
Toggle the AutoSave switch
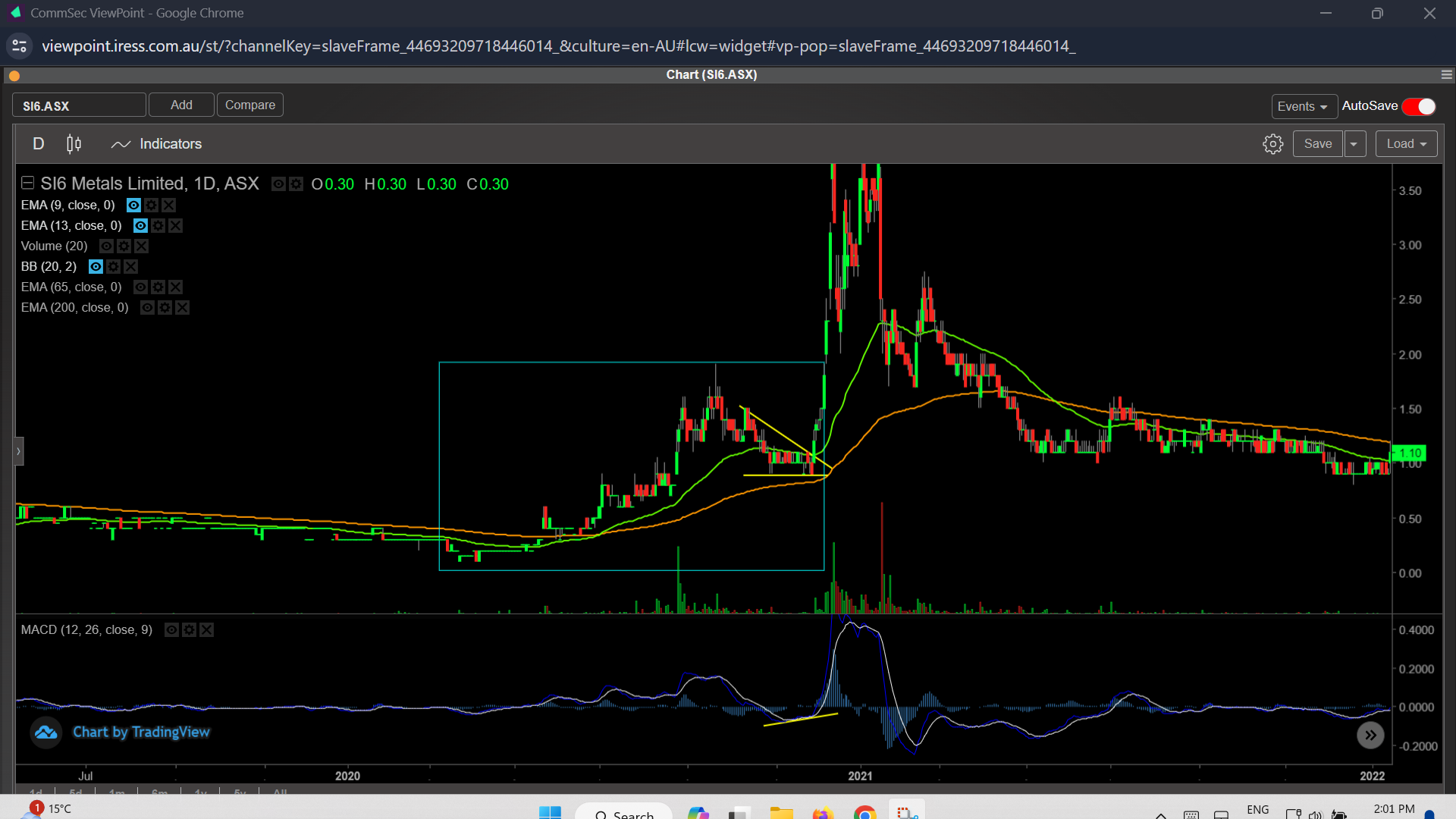[1419, 107]
